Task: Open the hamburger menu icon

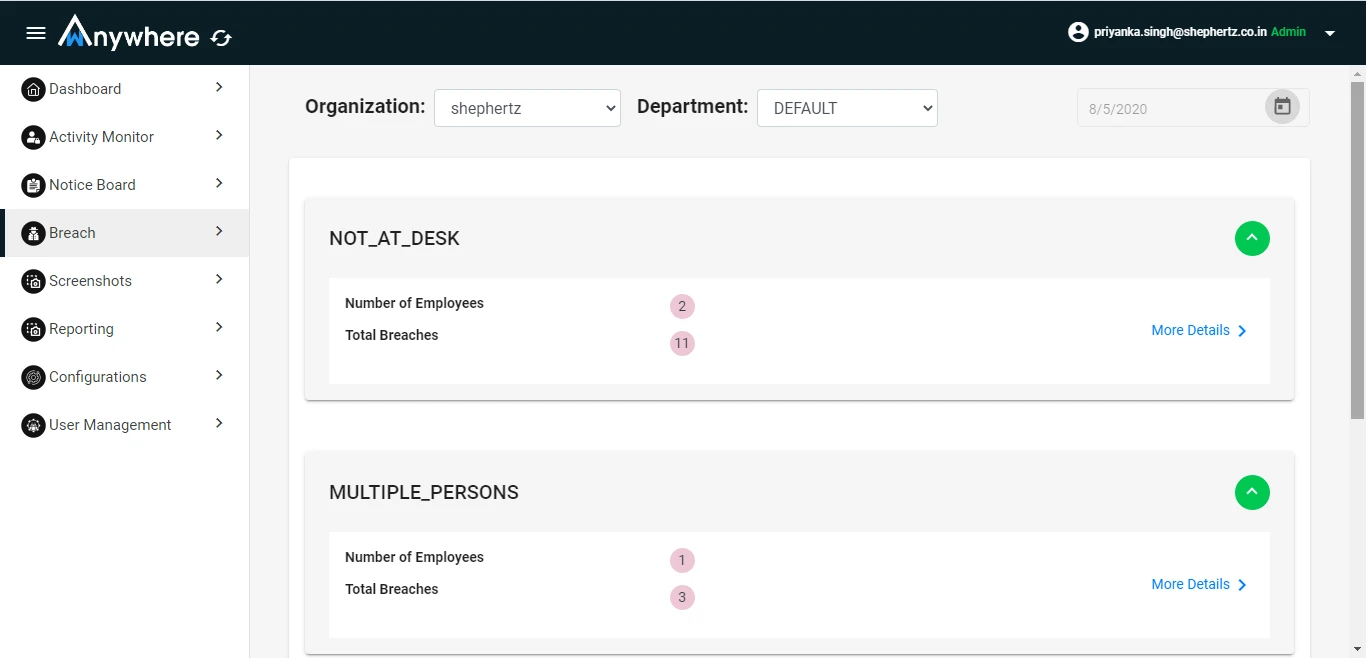Action: pyautogui.click(x=36, y=33)
